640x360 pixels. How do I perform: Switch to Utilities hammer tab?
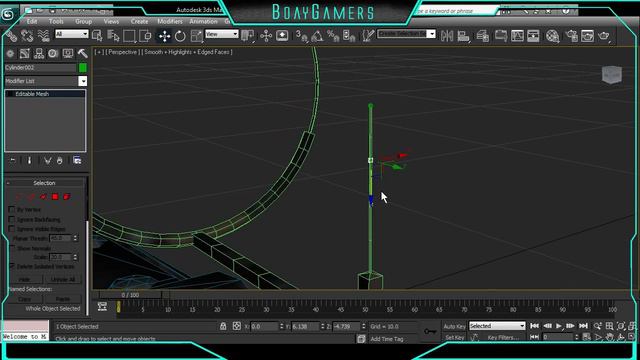point(82,53)
